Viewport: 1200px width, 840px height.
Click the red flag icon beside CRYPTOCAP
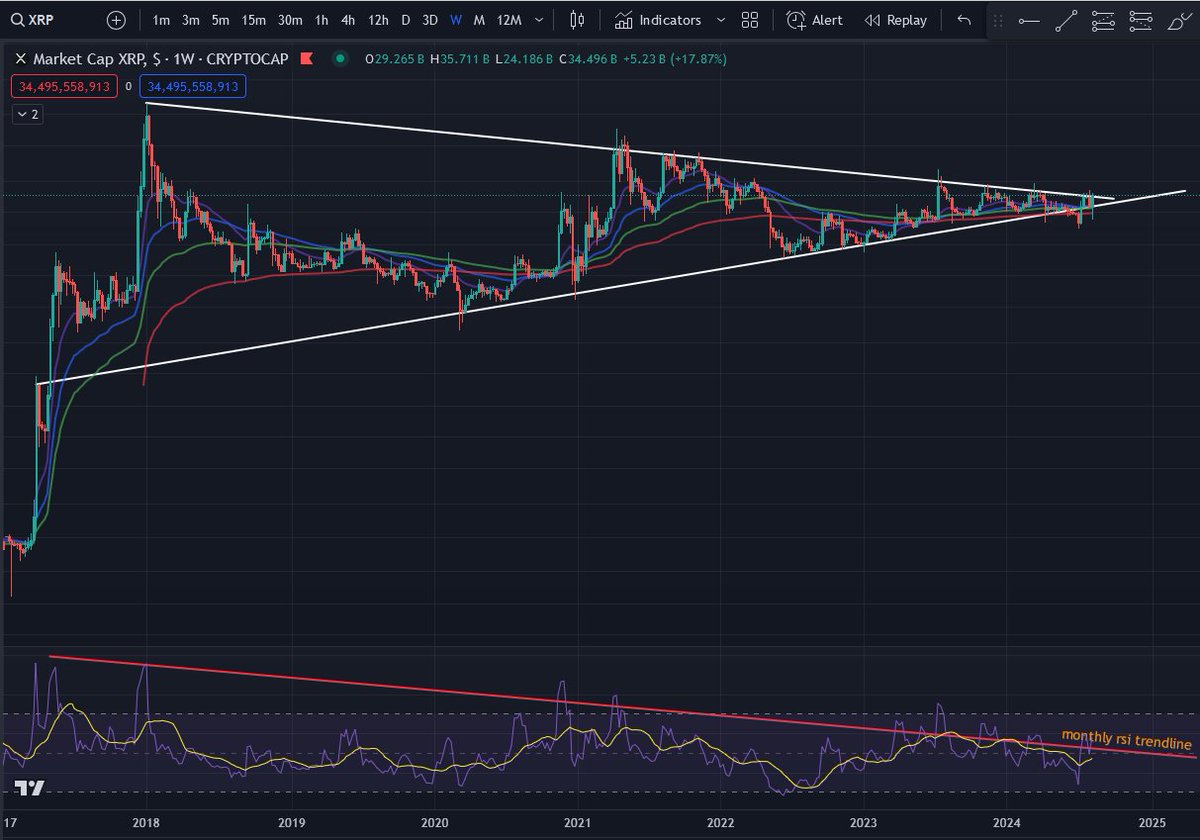307,60
